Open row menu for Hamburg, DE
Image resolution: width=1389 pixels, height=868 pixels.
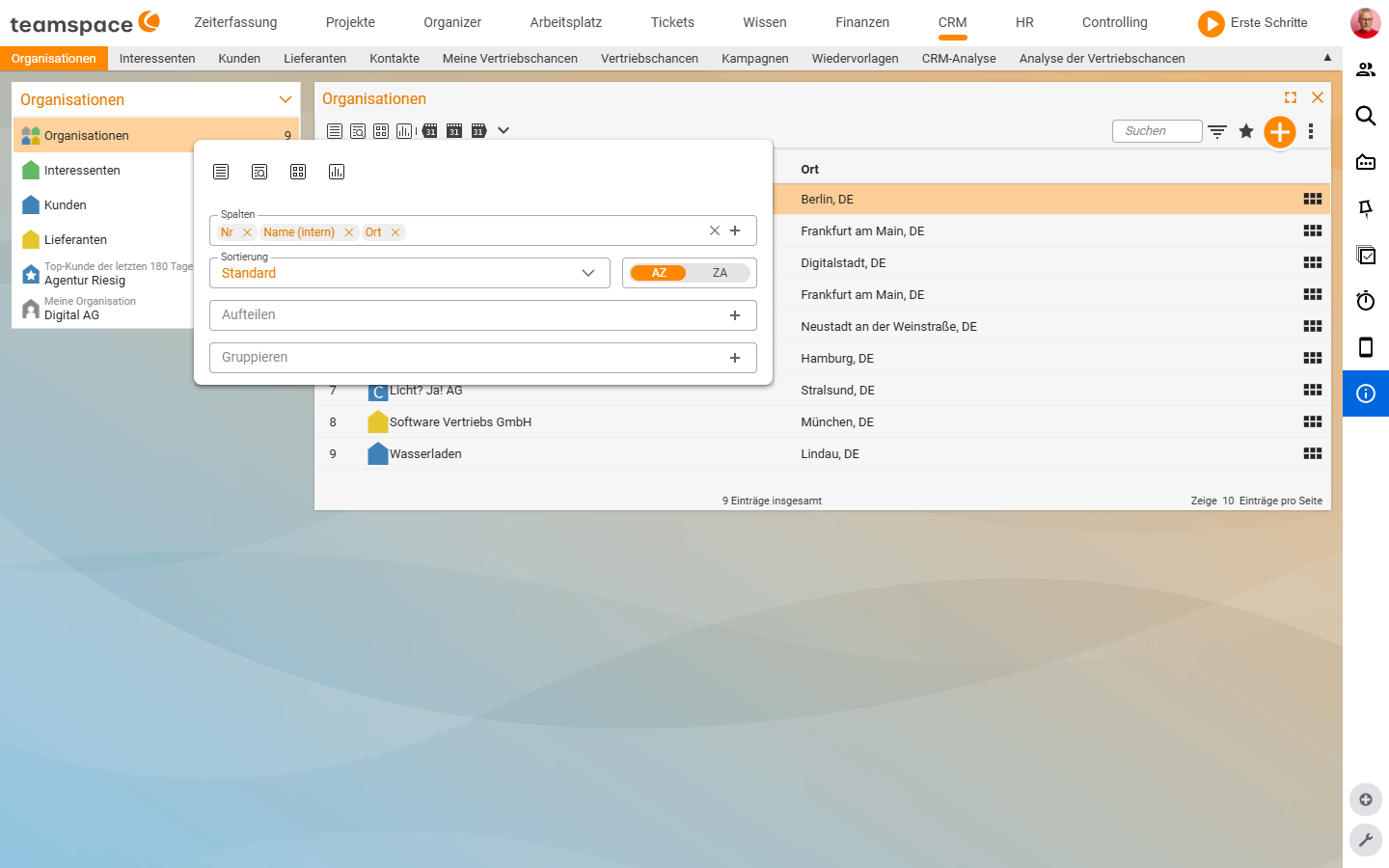click(1313, 358)
